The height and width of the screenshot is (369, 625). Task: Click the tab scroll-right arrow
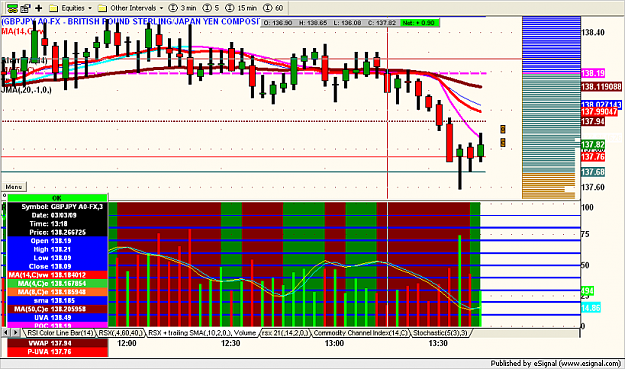coord(15,332)
